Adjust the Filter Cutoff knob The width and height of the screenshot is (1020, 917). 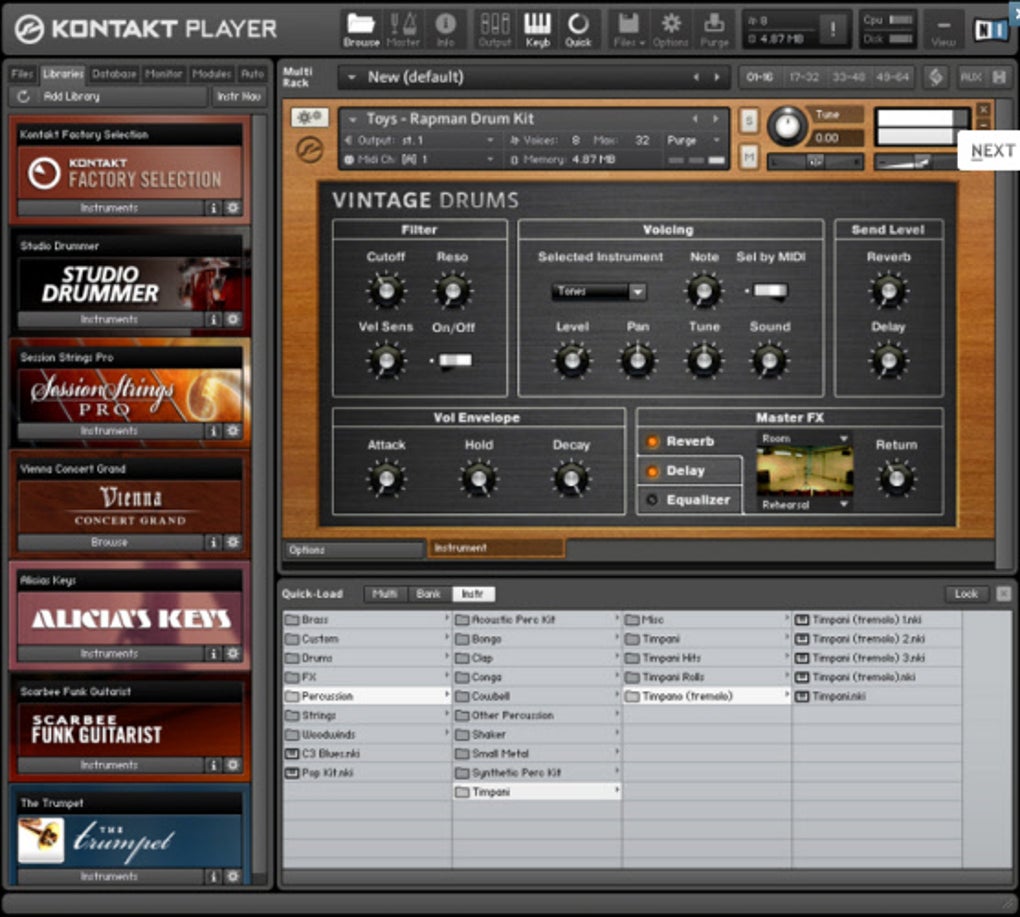tap(386, 291)
